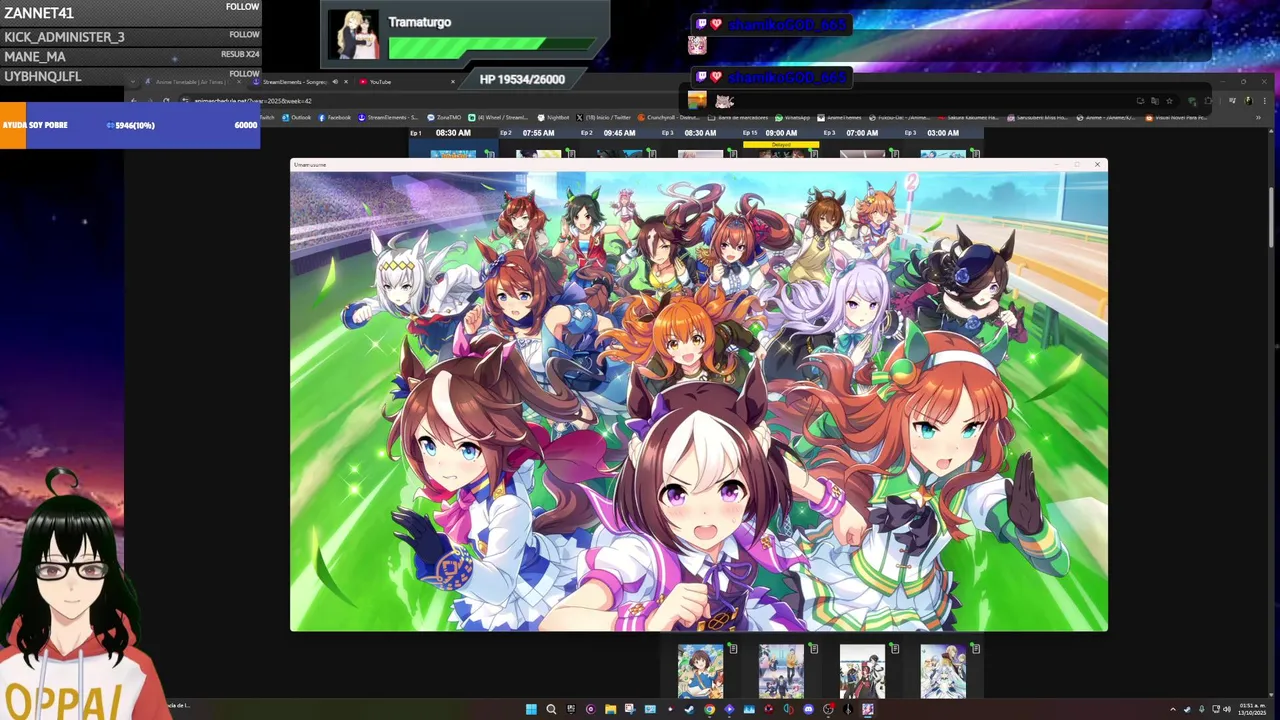1280x720 pixels.
Task: Close the YouTube browser tab
Action: [x=452, y=82]
